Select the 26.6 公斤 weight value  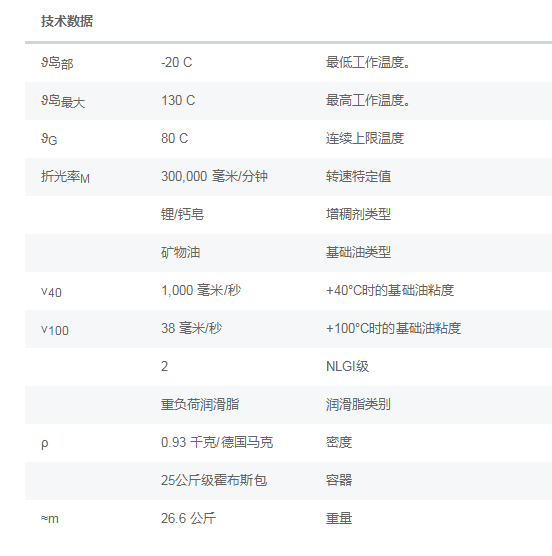(188, 518)
